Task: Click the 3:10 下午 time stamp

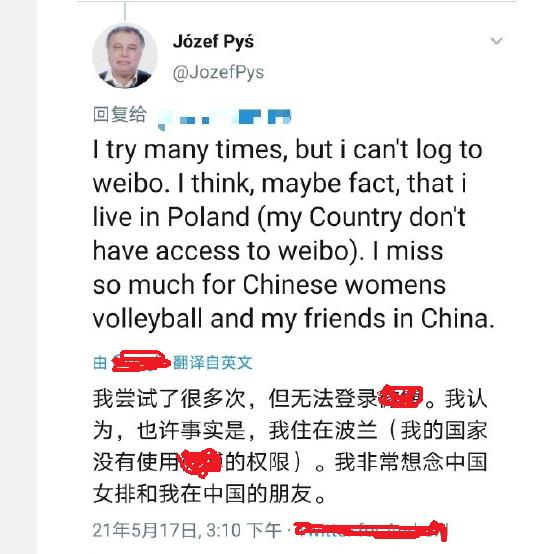Action: point(244,531)
